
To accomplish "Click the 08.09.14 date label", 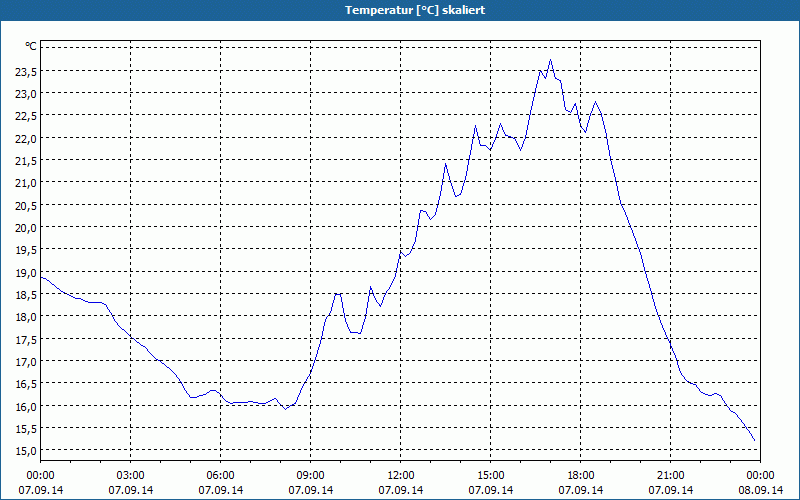I will 760,490.
